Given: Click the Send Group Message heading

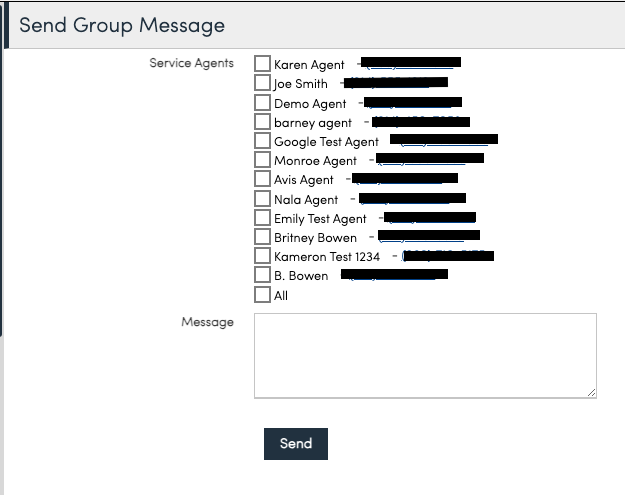Looking at the screenshot, I should coord(122,26).
